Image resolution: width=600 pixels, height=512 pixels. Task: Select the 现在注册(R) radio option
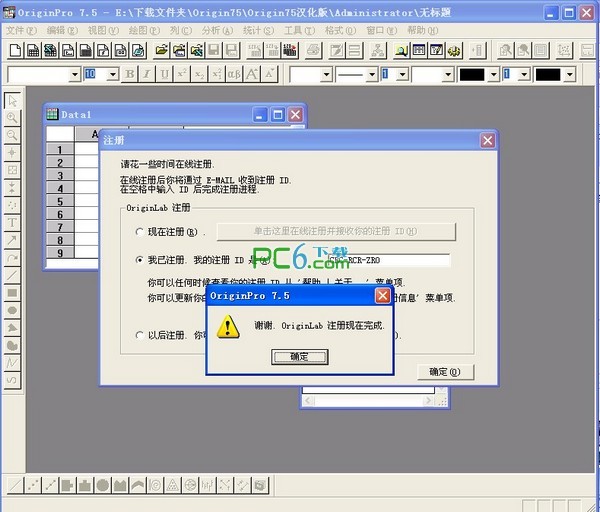(140, 232)
